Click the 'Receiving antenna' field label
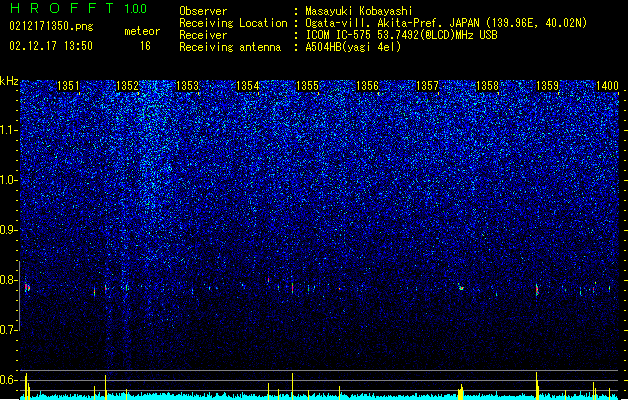The width and height of the screenshot is (629, 400). pyautogui.click(x=230, y=47)
